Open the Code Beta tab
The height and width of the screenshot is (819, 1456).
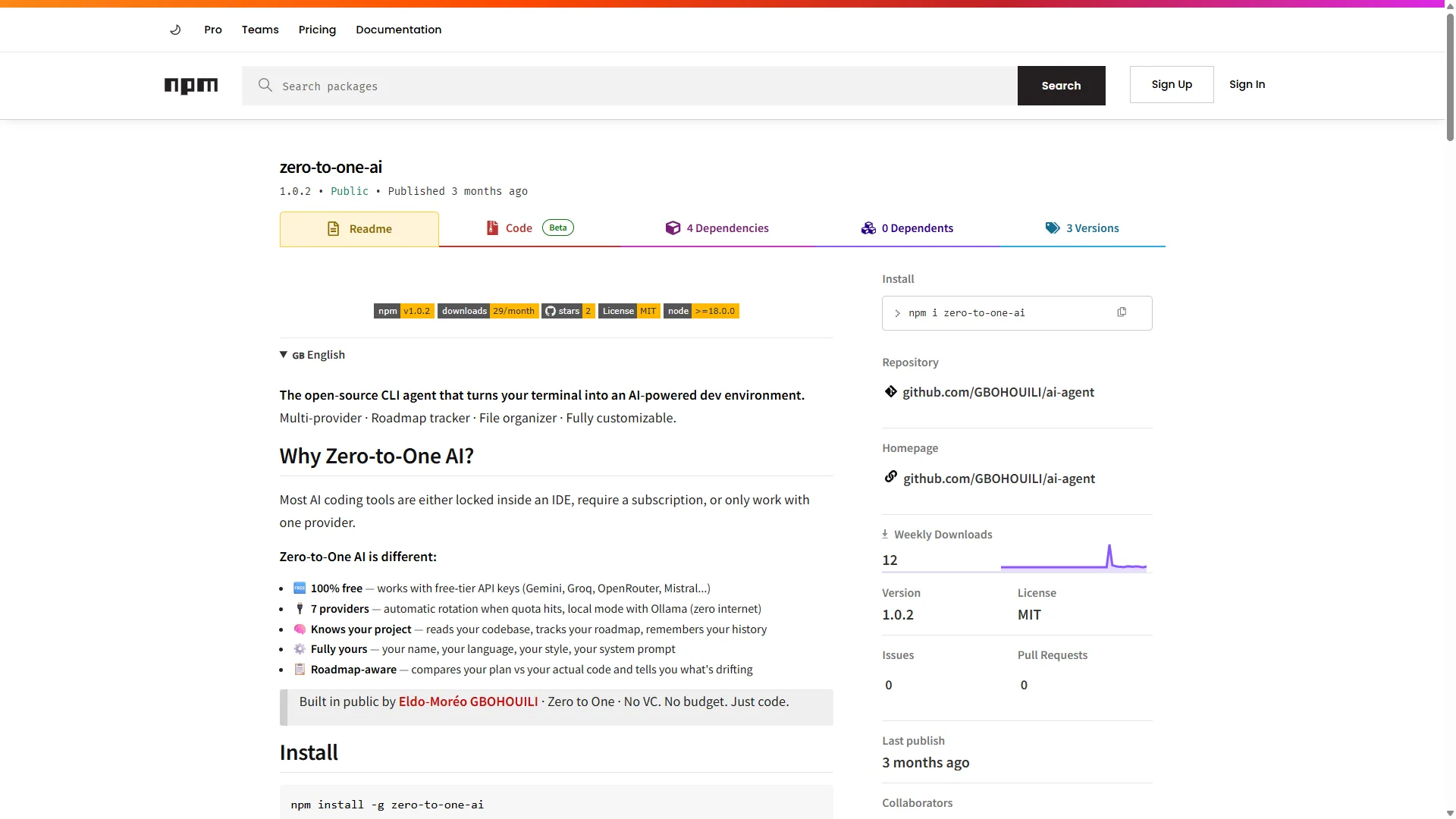click(x=530, y=228)
